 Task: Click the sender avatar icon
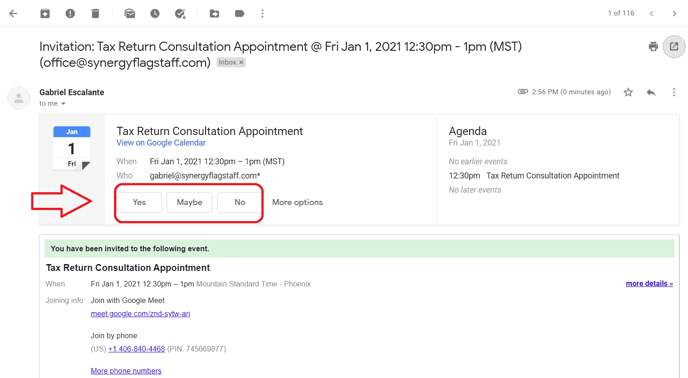(x=18, y=98)
